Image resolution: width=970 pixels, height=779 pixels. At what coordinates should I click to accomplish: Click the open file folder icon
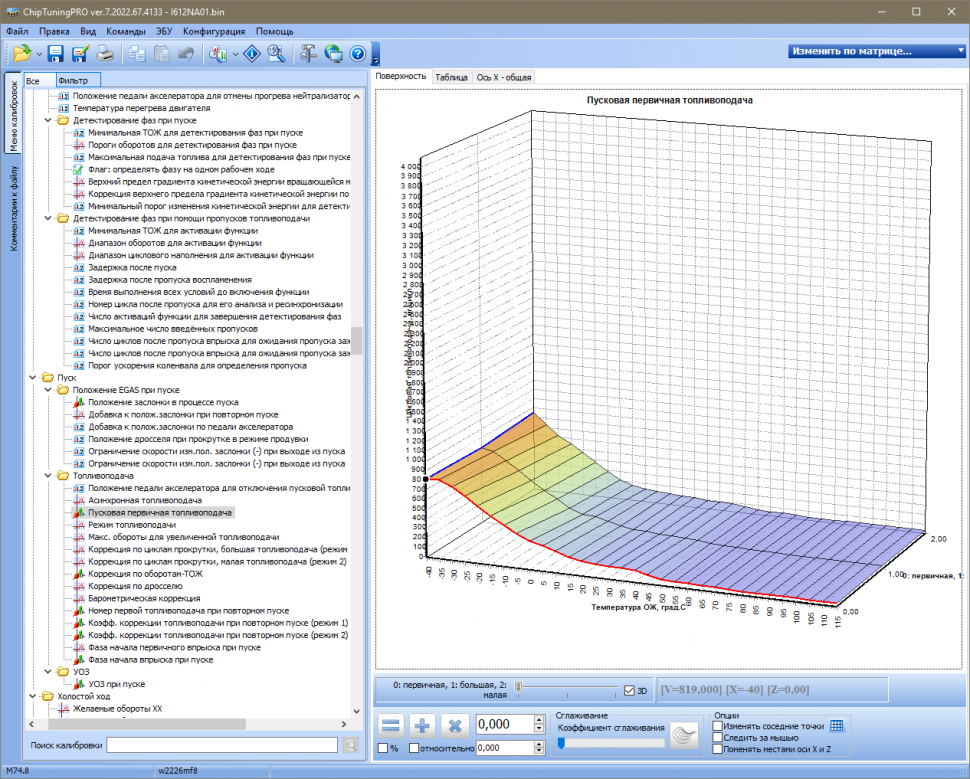[21, 54]
